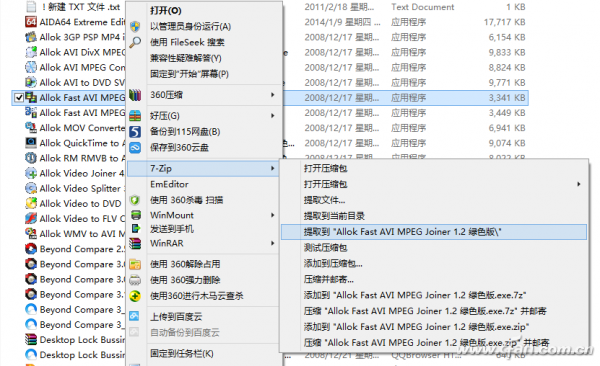Click the Allok 3GP PSP MP4 file icon

(31, 37)
